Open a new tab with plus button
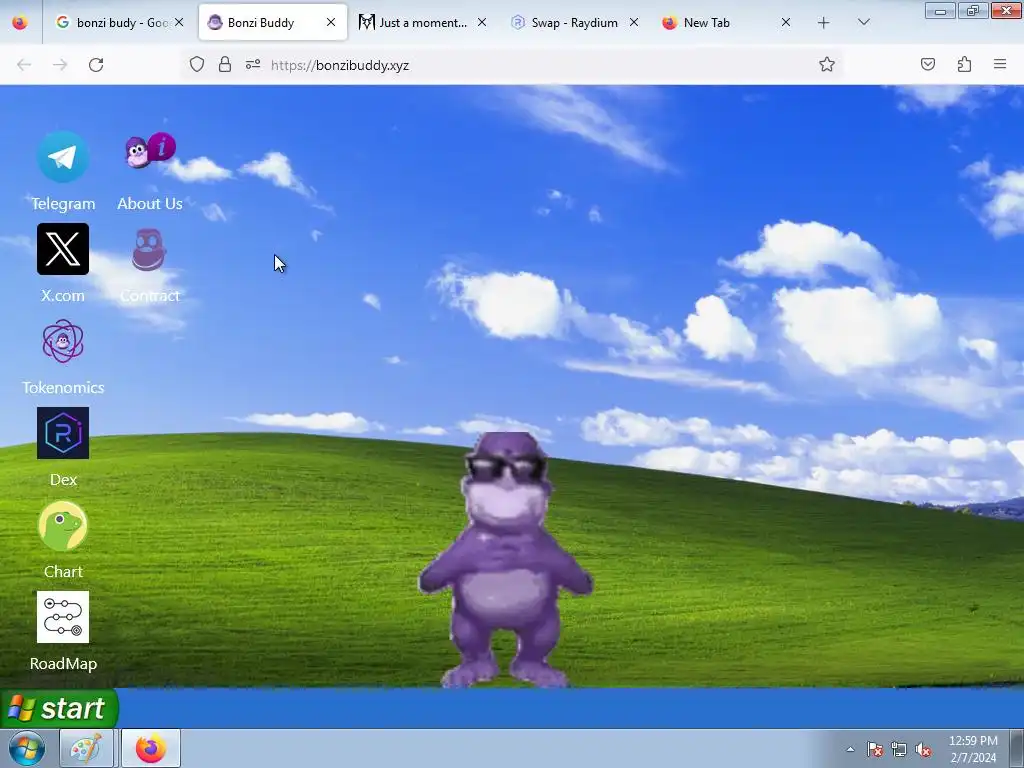Viewport: 1024px width, 768px height. point(824,23)
